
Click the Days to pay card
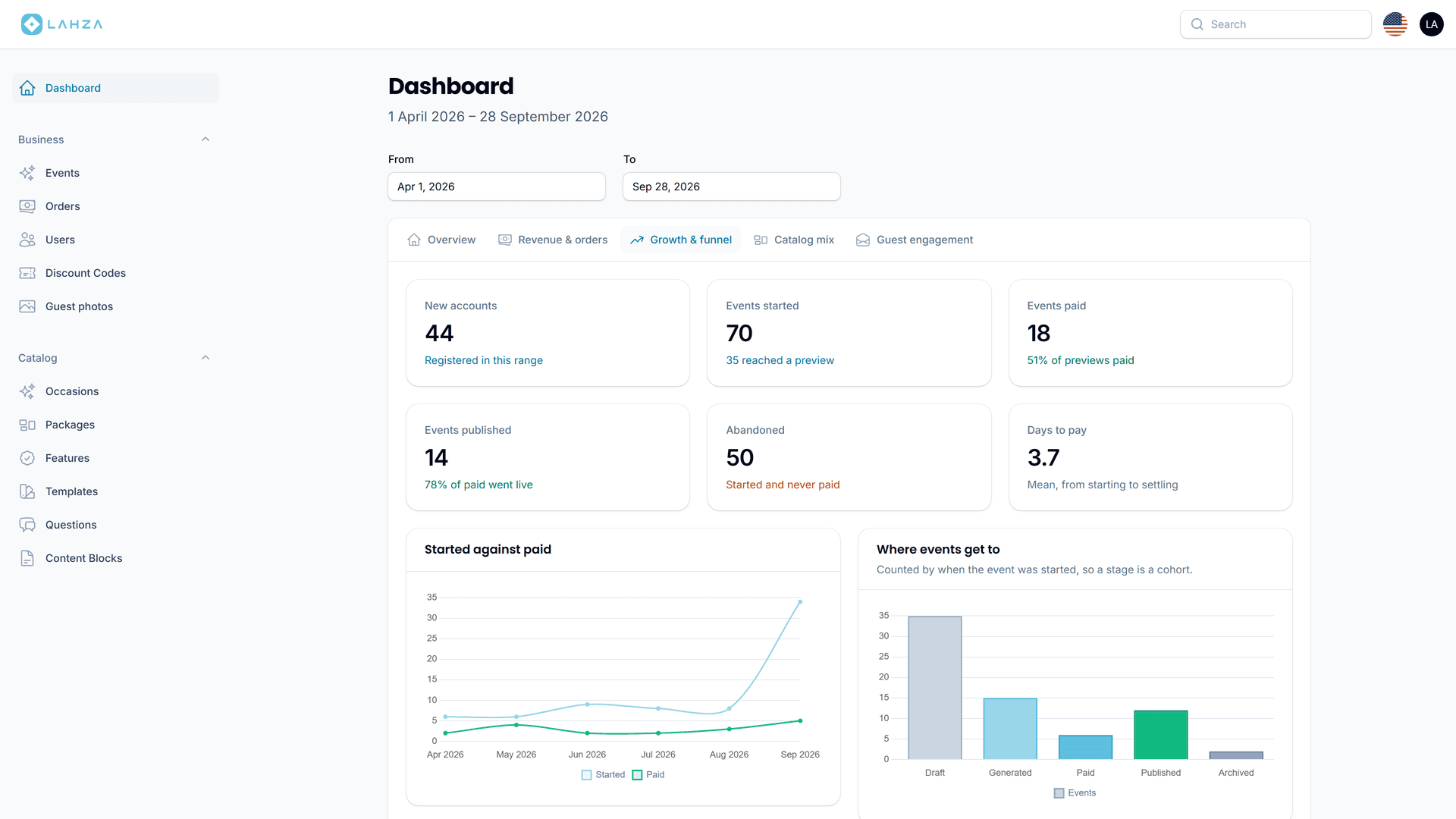click(x=1150, y=457)
